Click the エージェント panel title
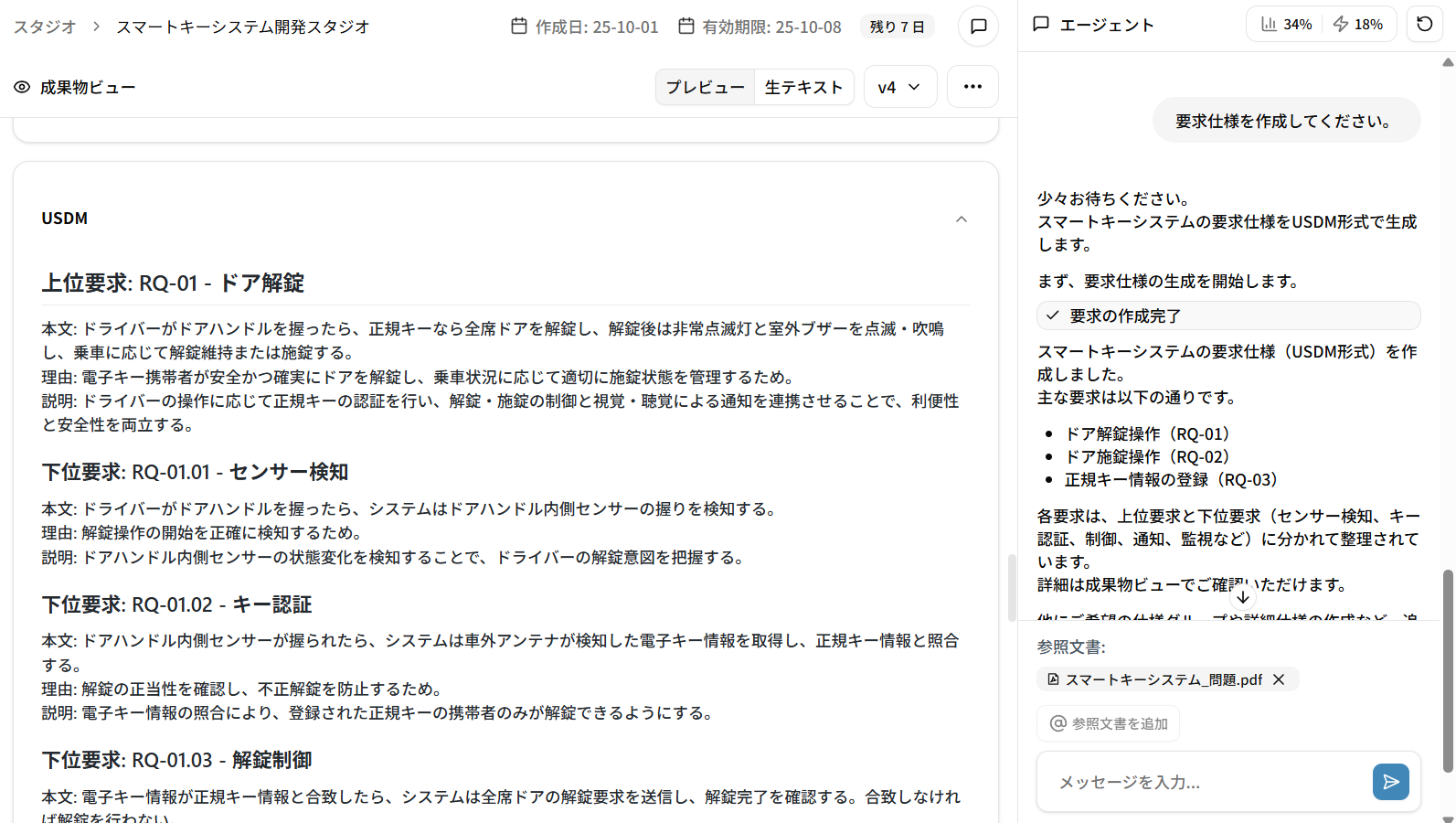 click(x=1107, y=25)
